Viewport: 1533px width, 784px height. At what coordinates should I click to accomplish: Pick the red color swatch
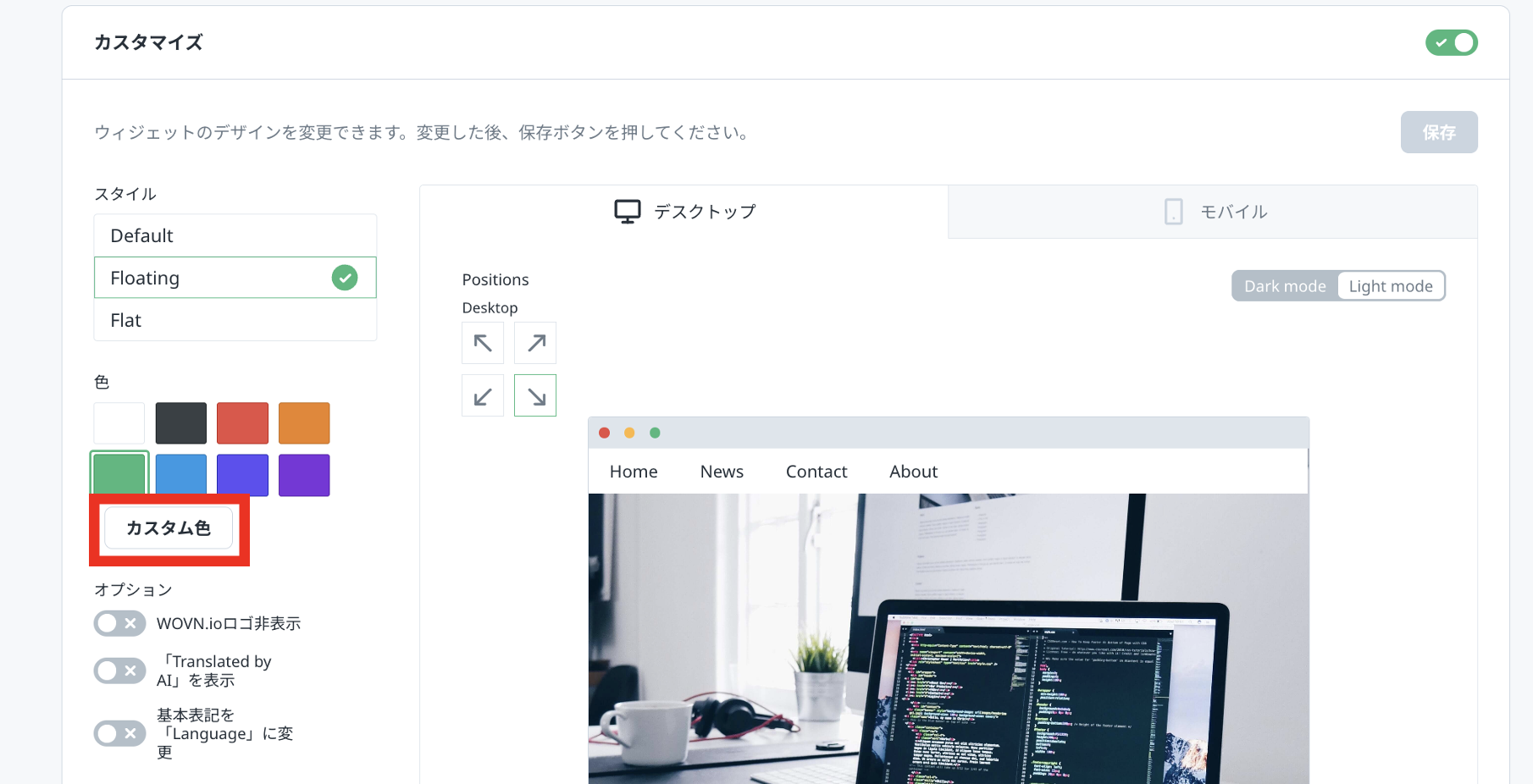pos(242,423)
